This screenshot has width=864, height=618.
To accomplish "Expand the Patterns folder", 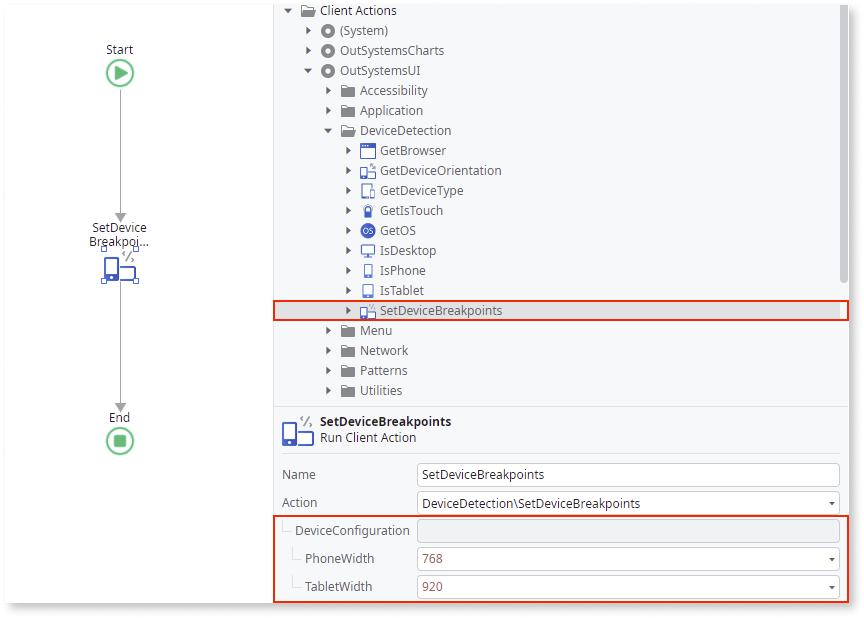I will [x=328, y=370].
